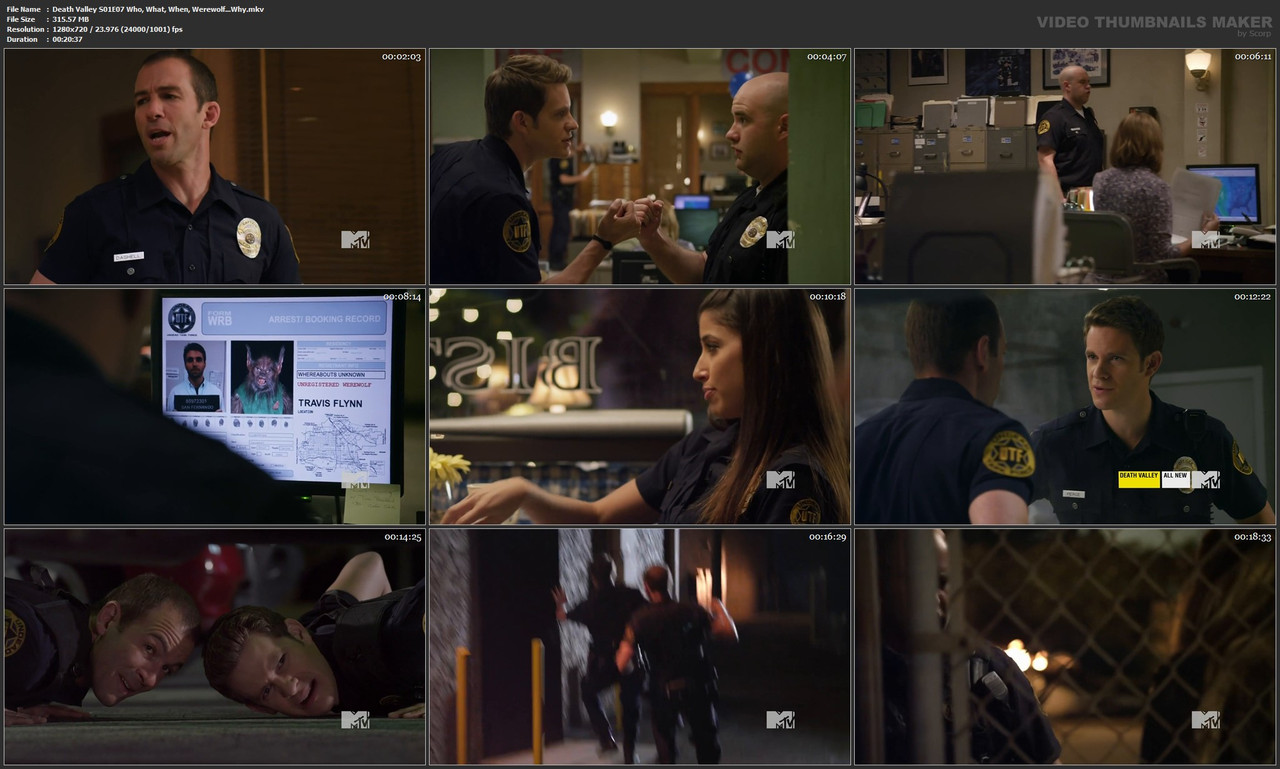This screenshot has height=769, width=1280.
Task: Select the 00:08:14 timestamp marker
Action: (403, 295)
